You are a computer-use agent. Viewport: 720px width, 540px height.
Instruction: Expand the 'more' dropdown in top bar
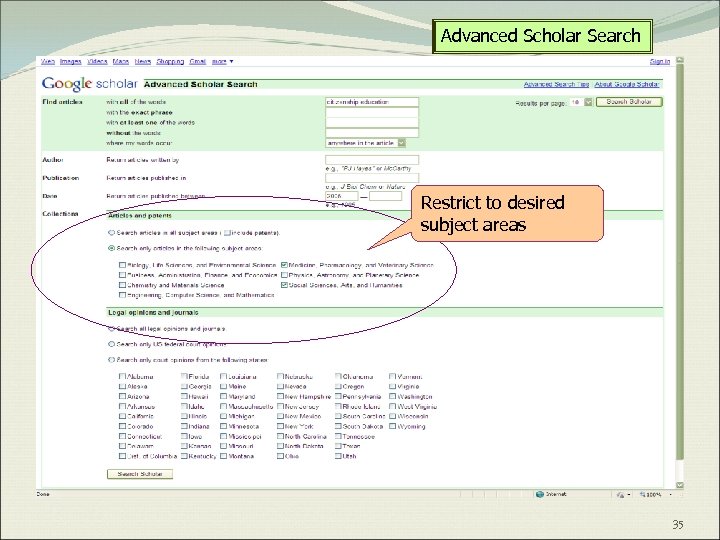click(222, 62)
